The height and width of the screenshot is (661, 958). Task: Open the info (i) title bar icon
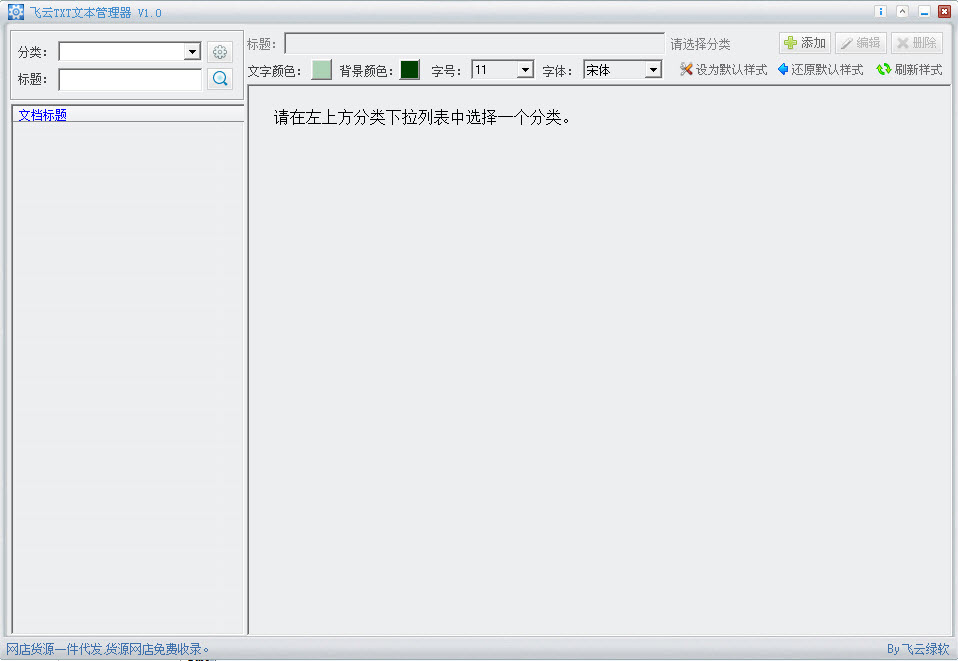pyautogui.click(x=880, y=12)
